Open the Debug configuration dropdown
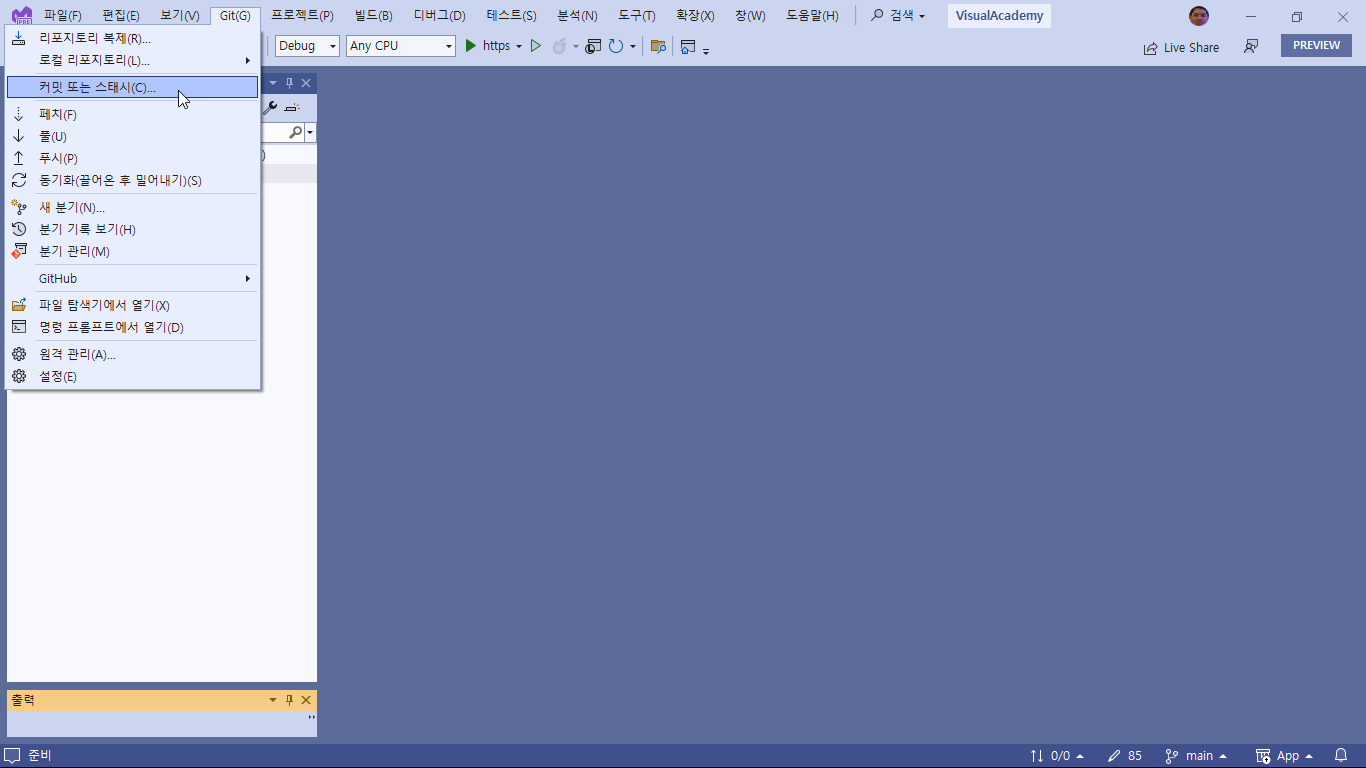1366x768 pixels. coord(308,46)
